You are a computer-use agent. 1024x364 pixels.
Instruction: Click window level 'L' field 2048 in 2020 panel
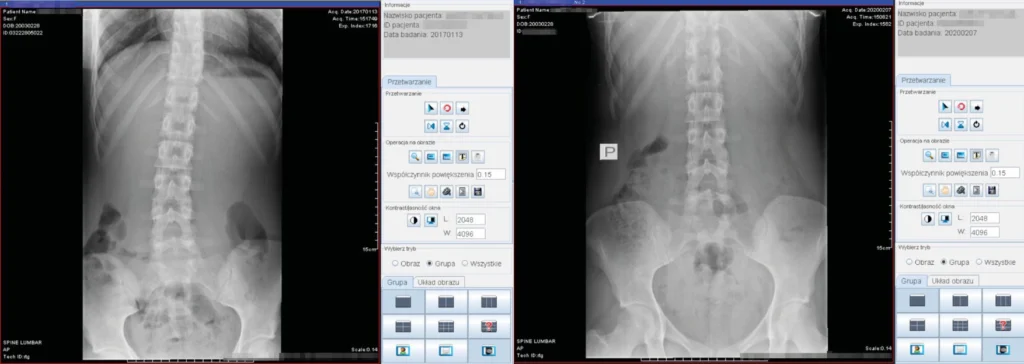coord(984,218)
